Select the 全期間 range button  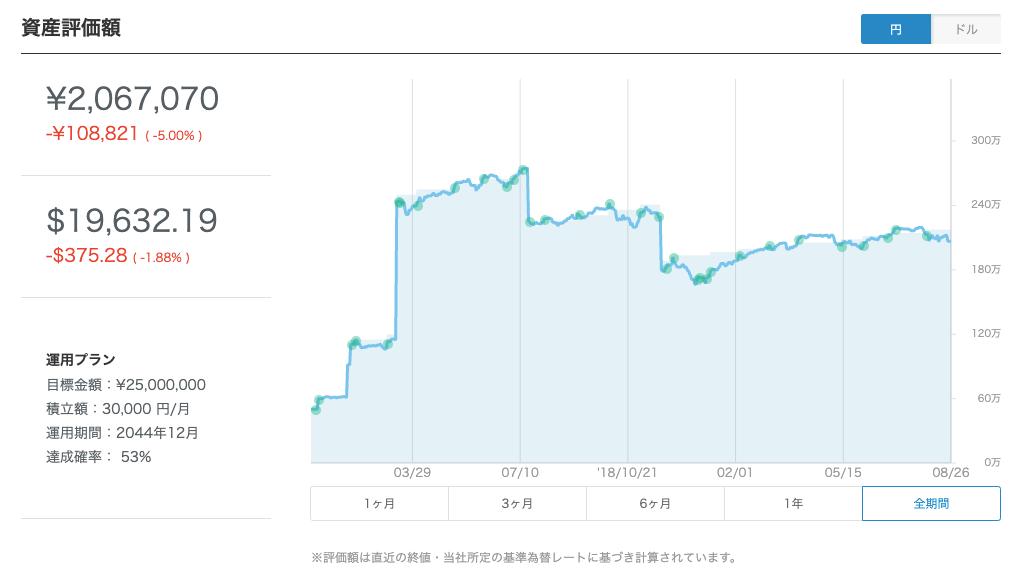pyautogui.click(x=931, y=504)
